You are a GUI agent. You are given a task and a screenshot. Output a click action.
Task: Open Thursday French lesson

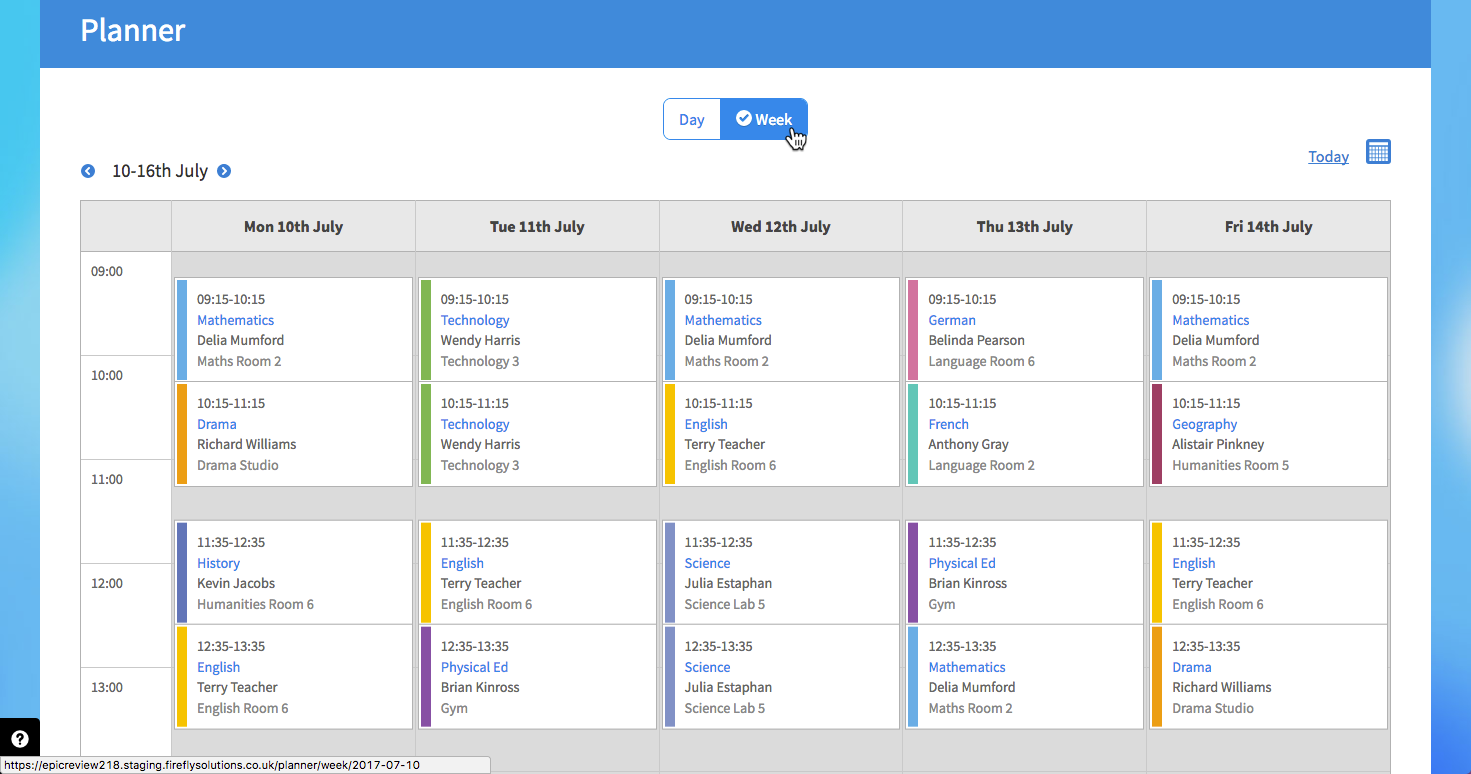[948, 424]
